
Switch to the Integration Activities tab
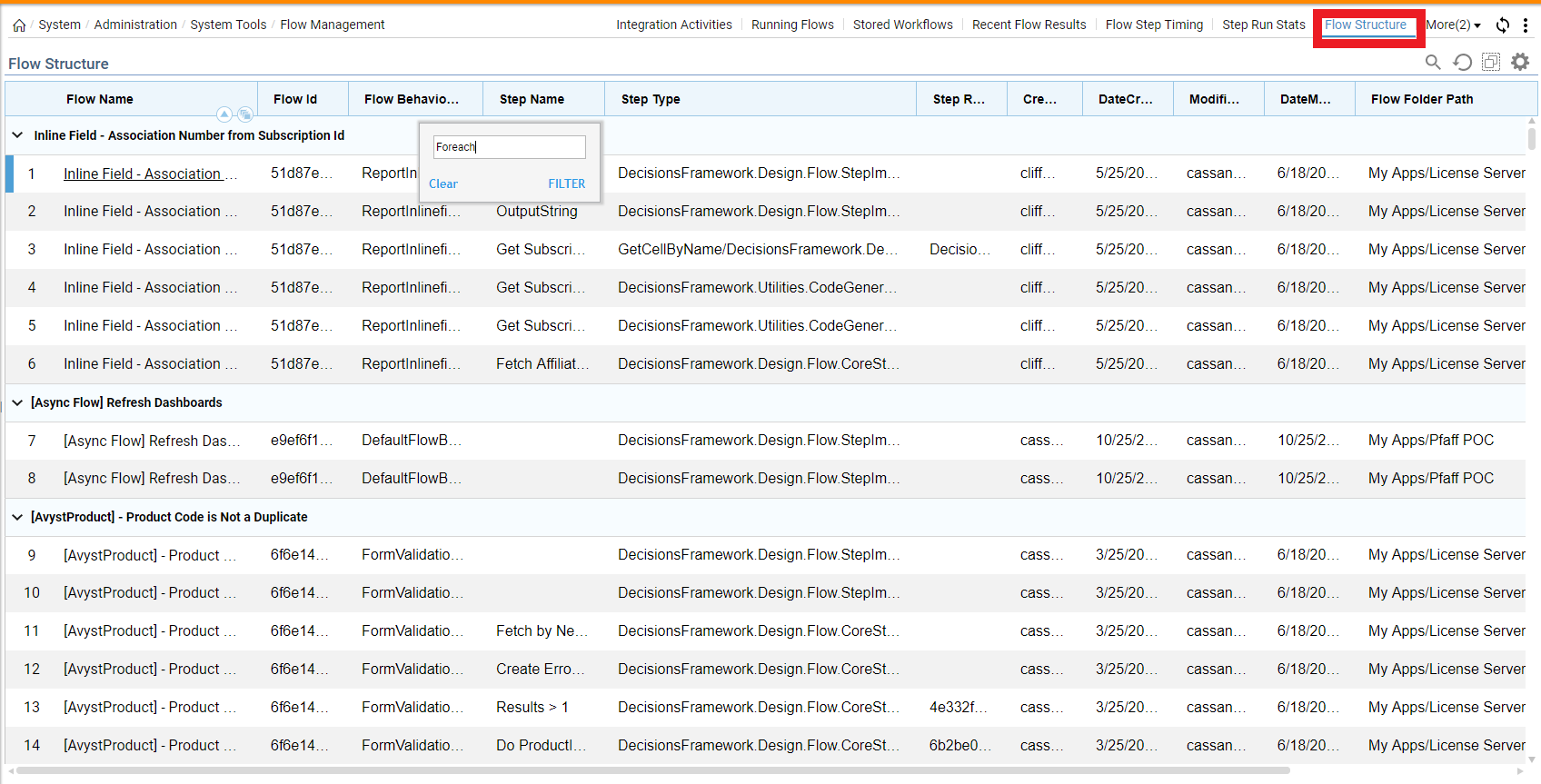[x=674, y=25]
